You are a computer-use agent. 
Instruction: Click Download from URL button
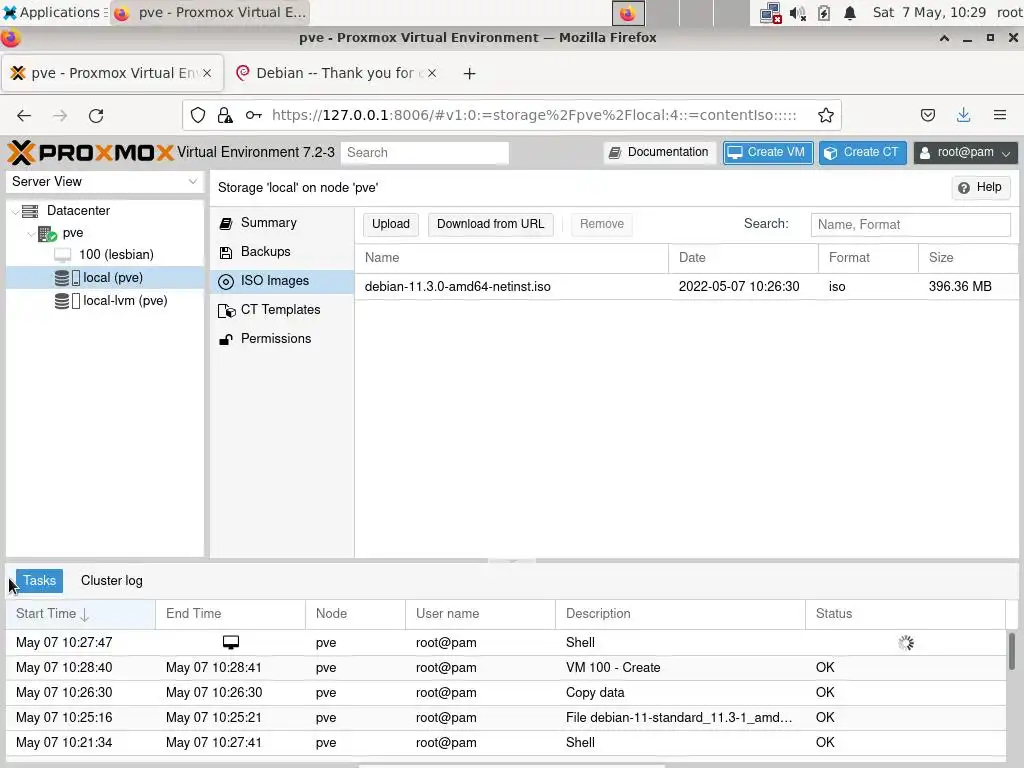pyautogui.click(x=490, y=224)
